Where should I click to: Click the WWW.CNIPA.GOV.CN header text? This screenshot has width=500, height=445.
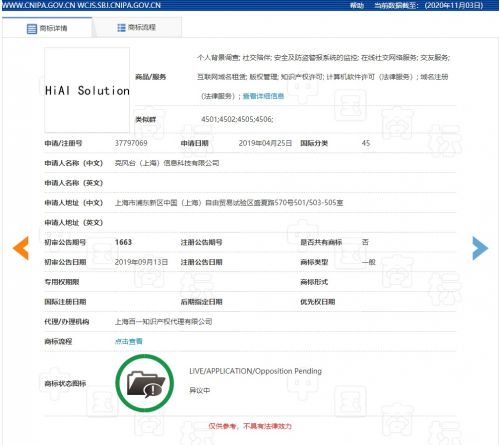coord(38,5)
